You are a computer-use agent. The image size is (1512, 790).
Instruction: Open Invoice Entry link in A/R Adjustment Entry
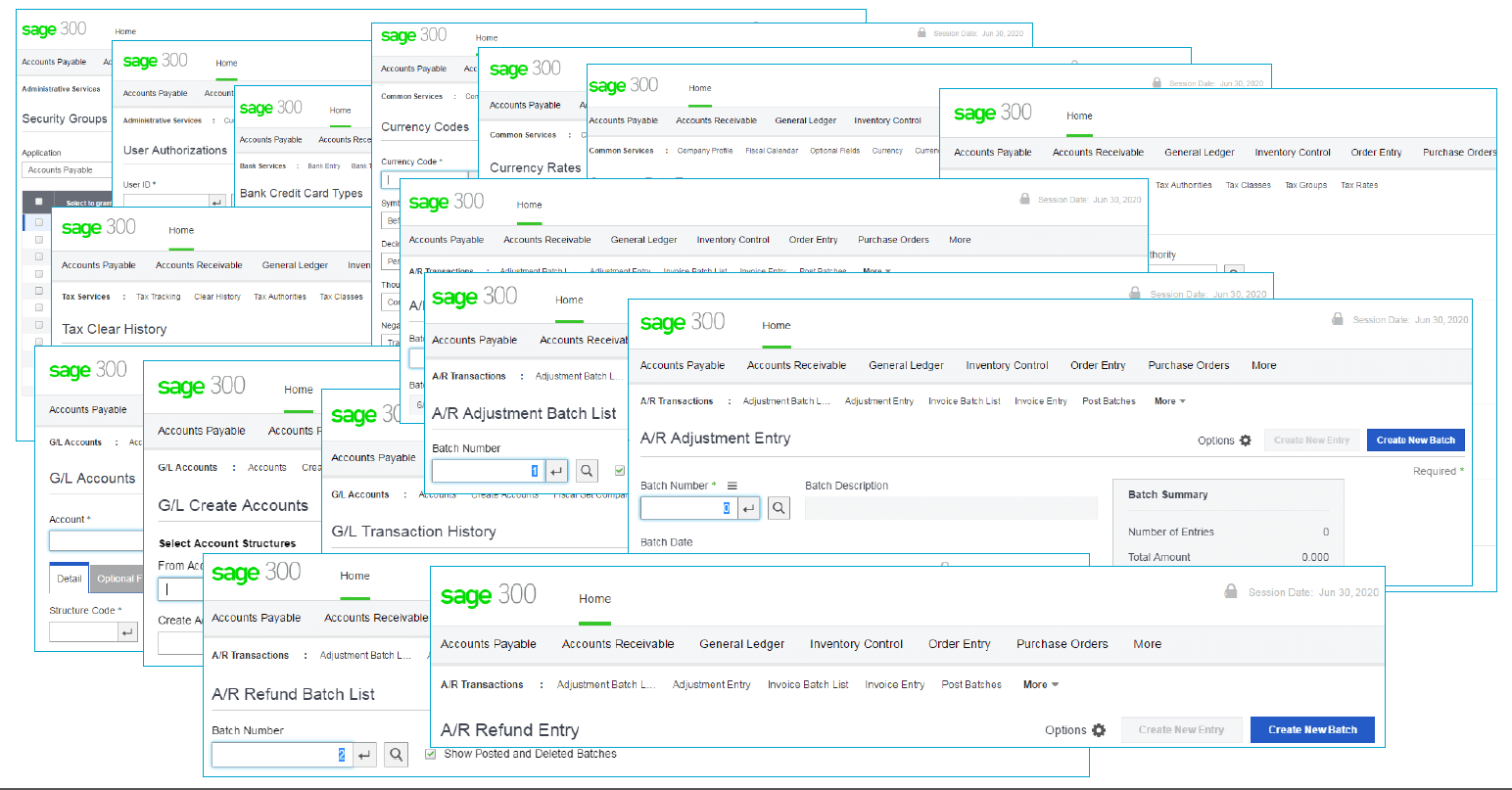1040,401
